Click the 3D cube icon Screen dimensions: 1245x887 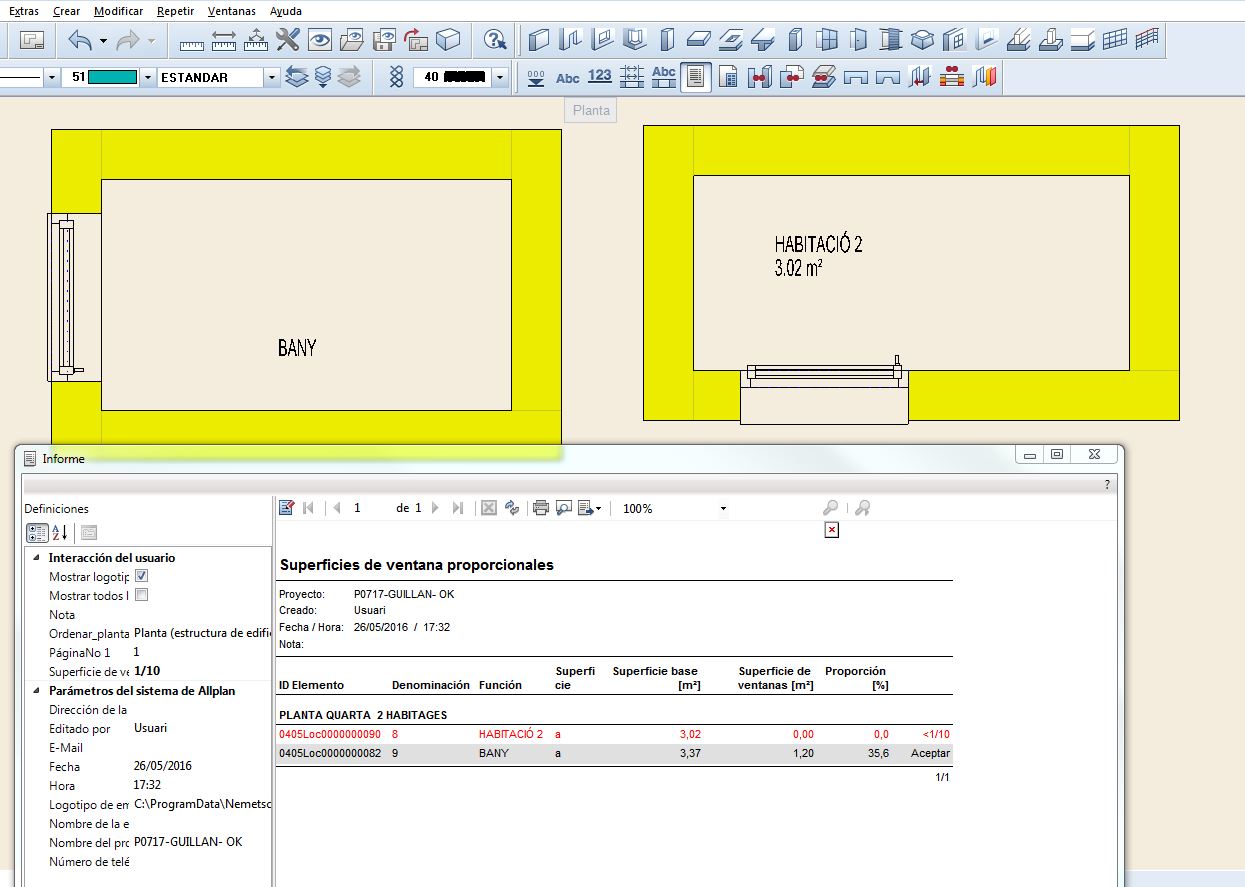point(448,41)
